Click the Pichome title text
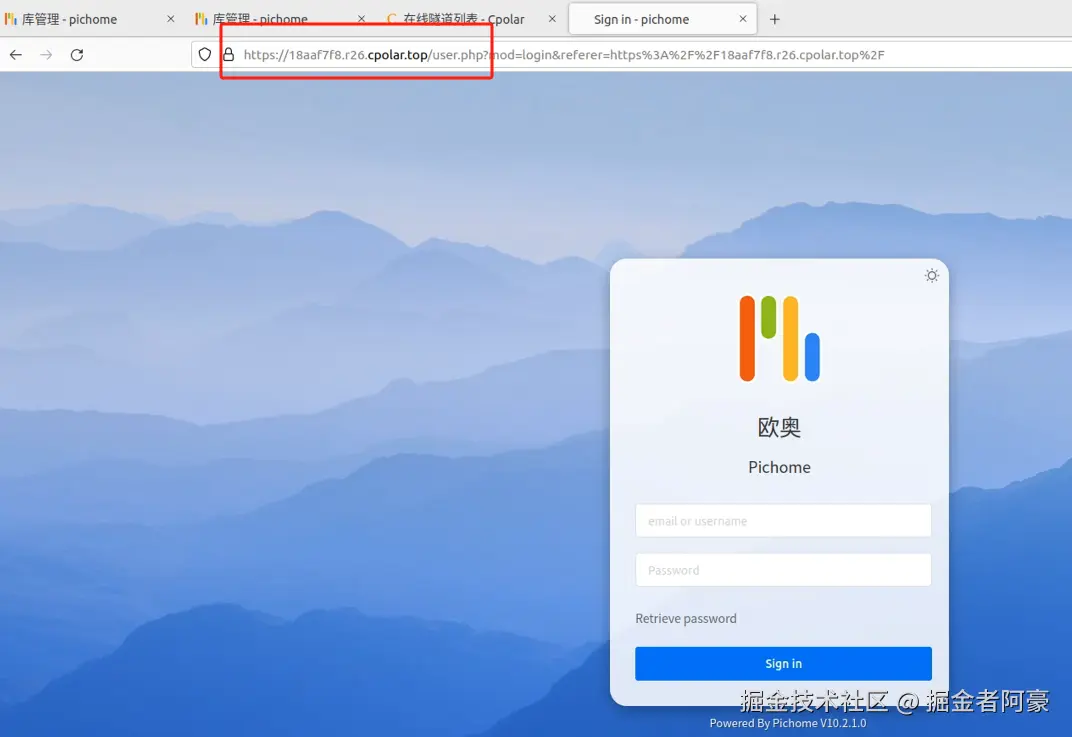This screenshot has height=737, width=1072. (x=779, y=467)
